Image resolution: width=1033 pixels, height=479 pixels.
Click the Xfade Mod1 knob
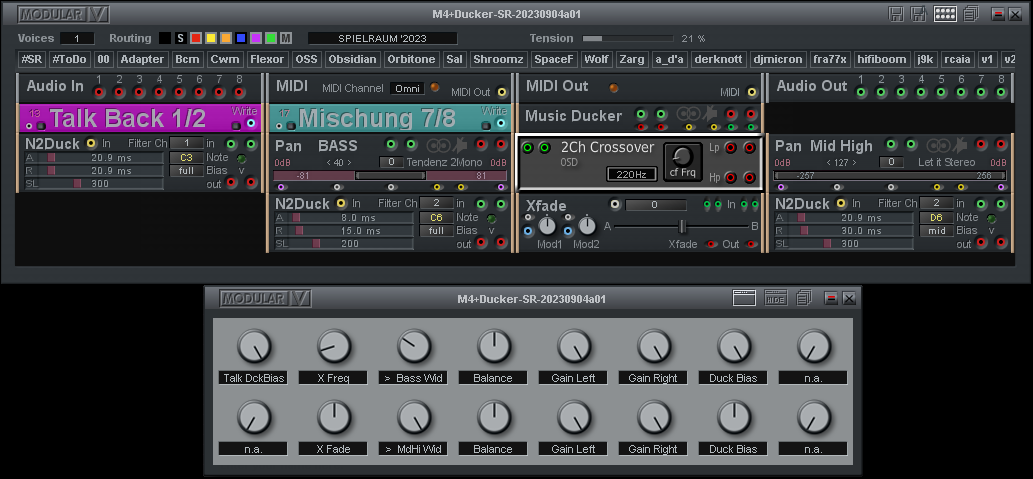click(549, 226)
